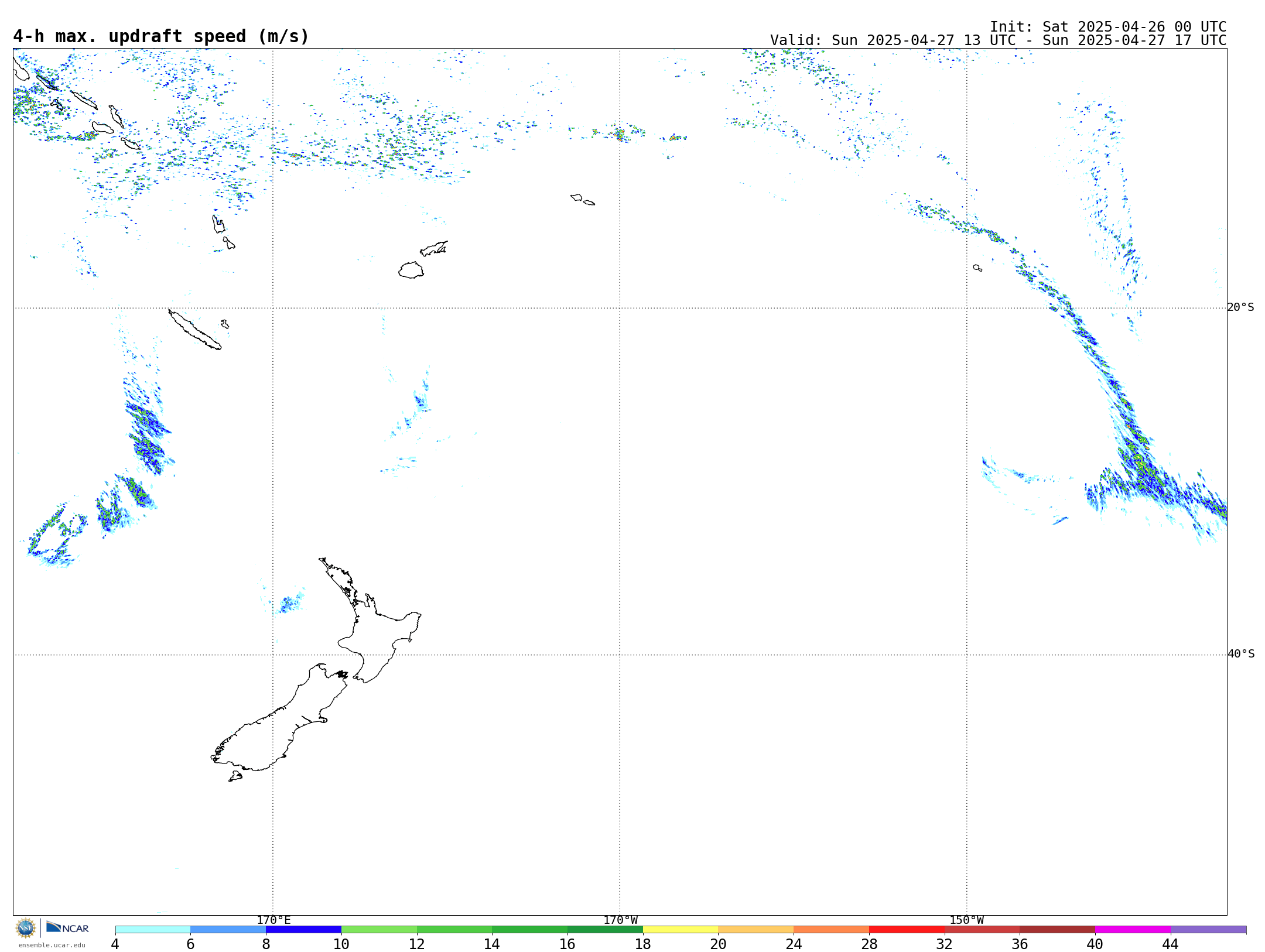
Task: Pick the medium blue 6–8 colorbar swatch
Action: (x=228, y=930)
